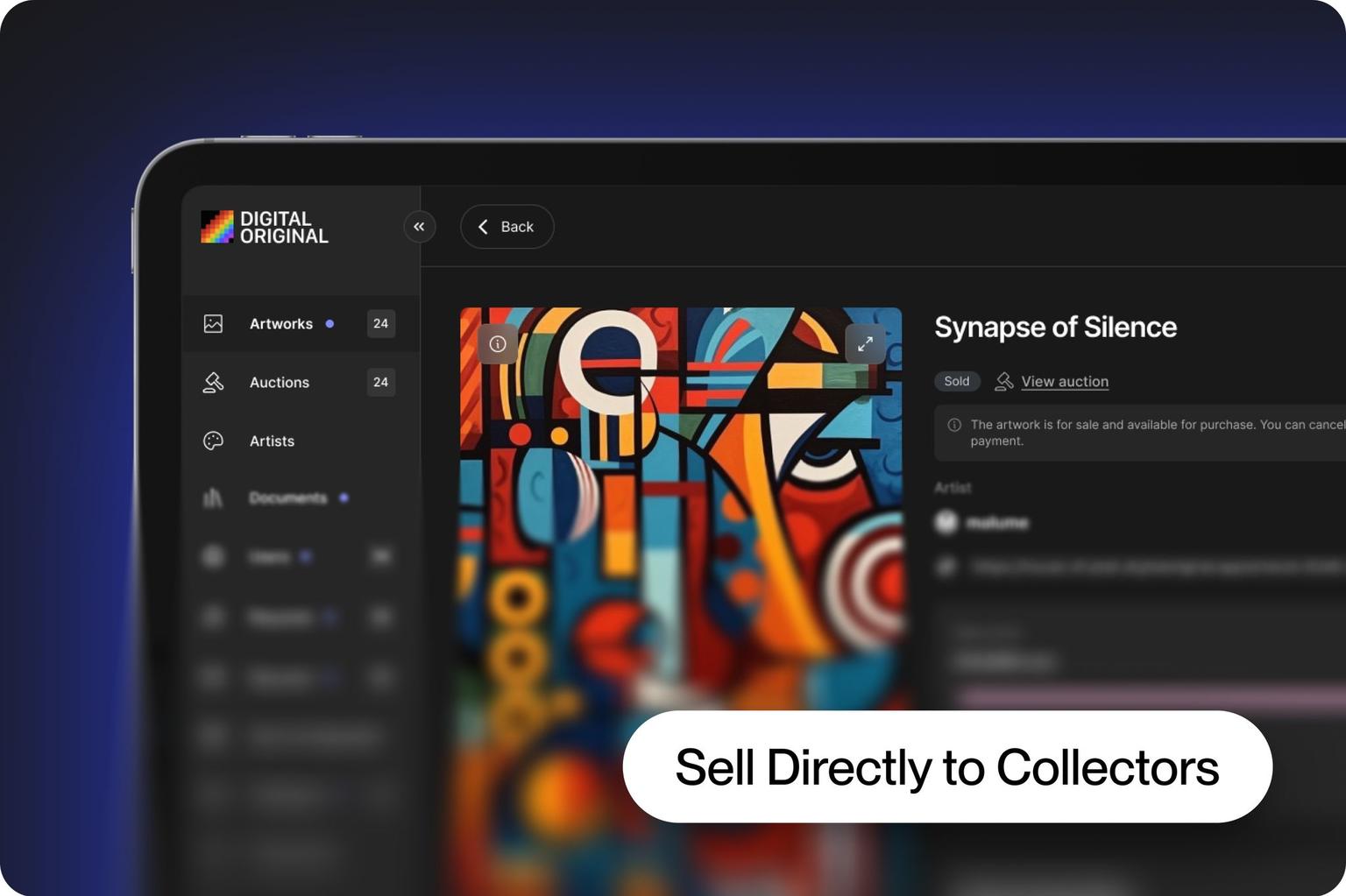Screen dimensions: 1346x896
Task: Expand the artwork to fullscreen view
Action: point(865,344)
